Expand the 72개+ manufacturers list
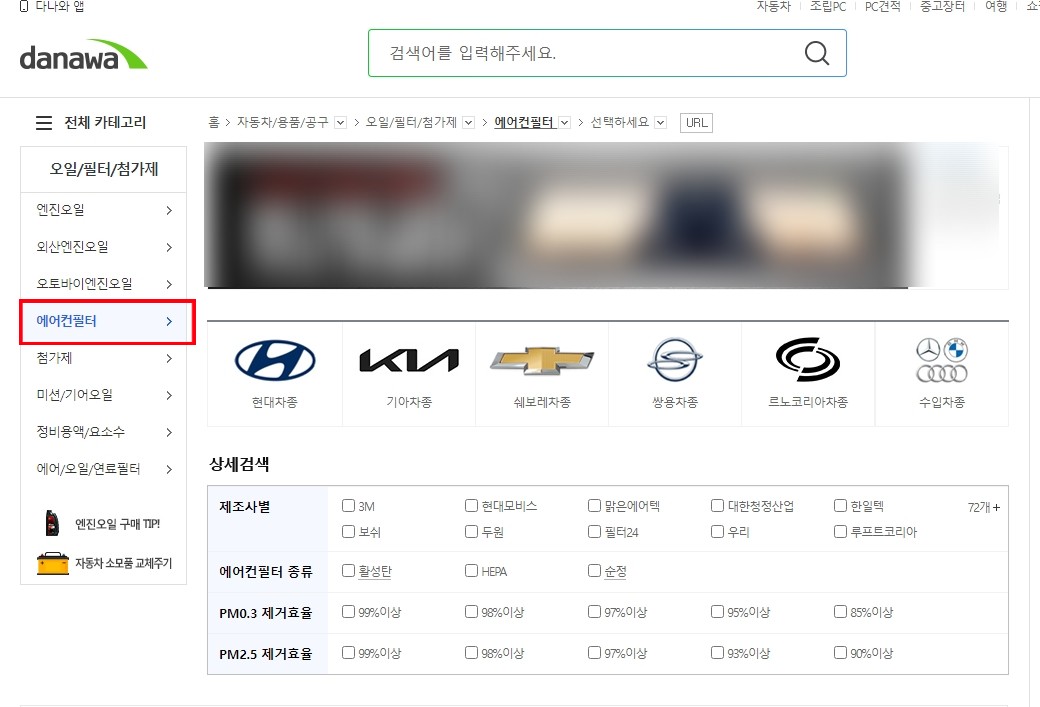This screenshot has width=1040, height=707. 984,507
